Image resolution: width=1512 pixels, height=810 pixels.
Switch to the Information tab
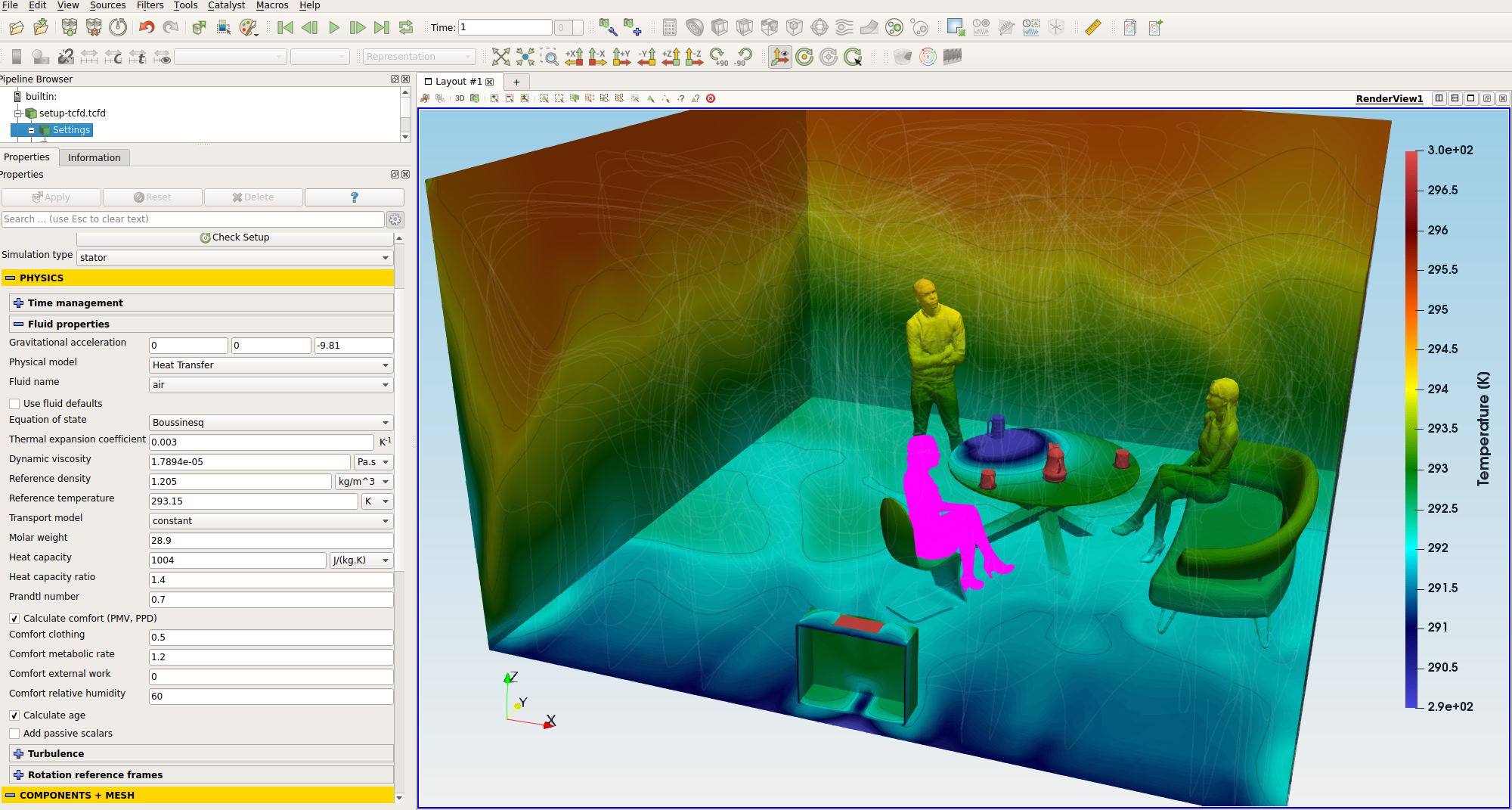(x=94, y=157)
